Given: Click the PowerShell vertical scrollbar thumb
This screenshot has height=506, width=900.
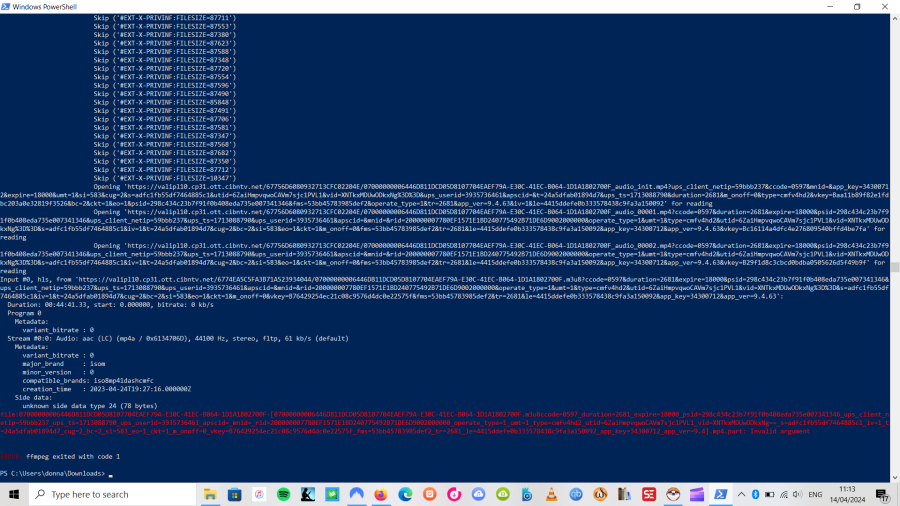Looking at the screenshot, I should 895,267.
